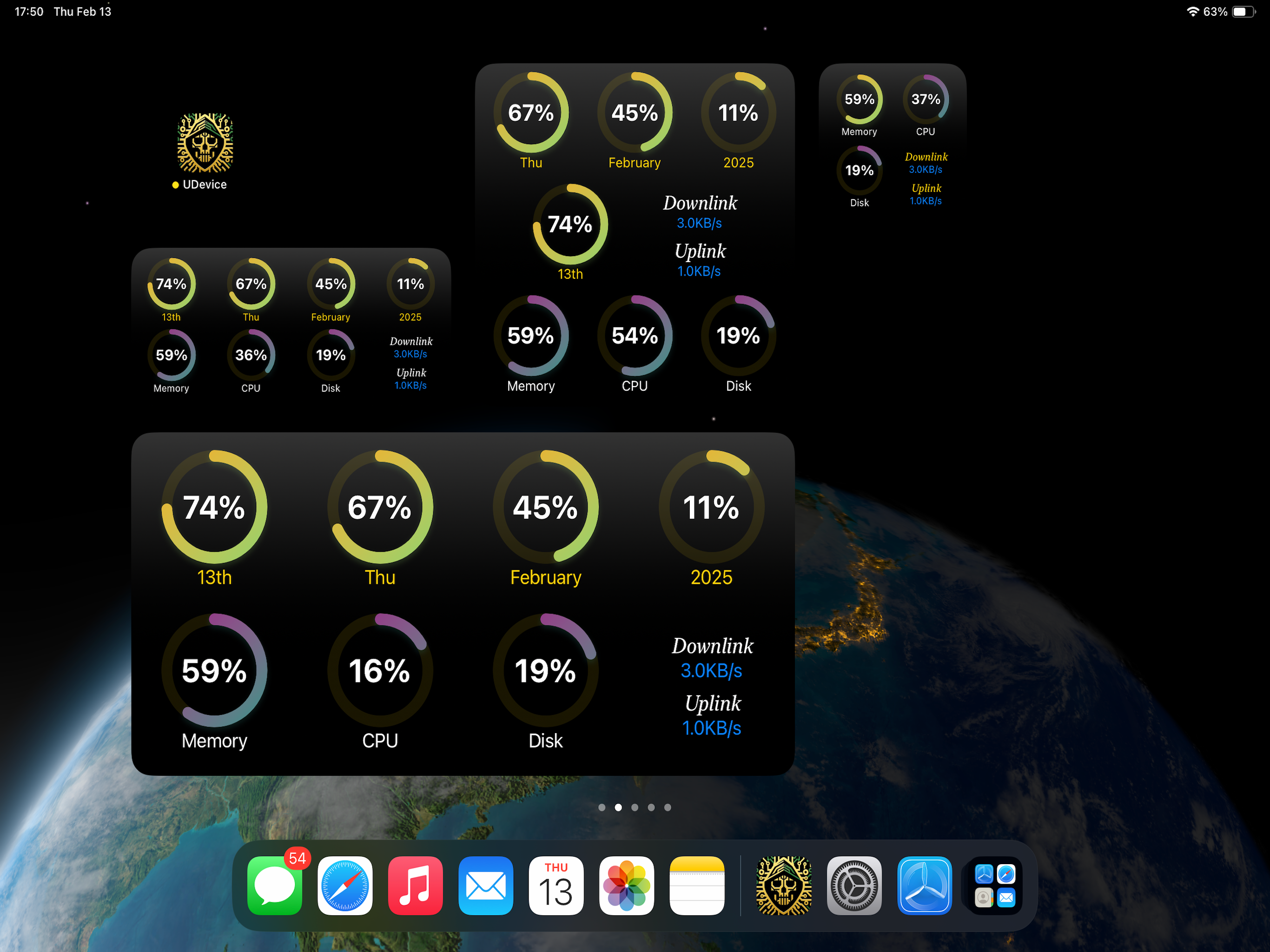Viewport: 1270px width, 952px height.
Task: Tap 45% February gauge in medium widget
Action: click(x=331, y=284)
